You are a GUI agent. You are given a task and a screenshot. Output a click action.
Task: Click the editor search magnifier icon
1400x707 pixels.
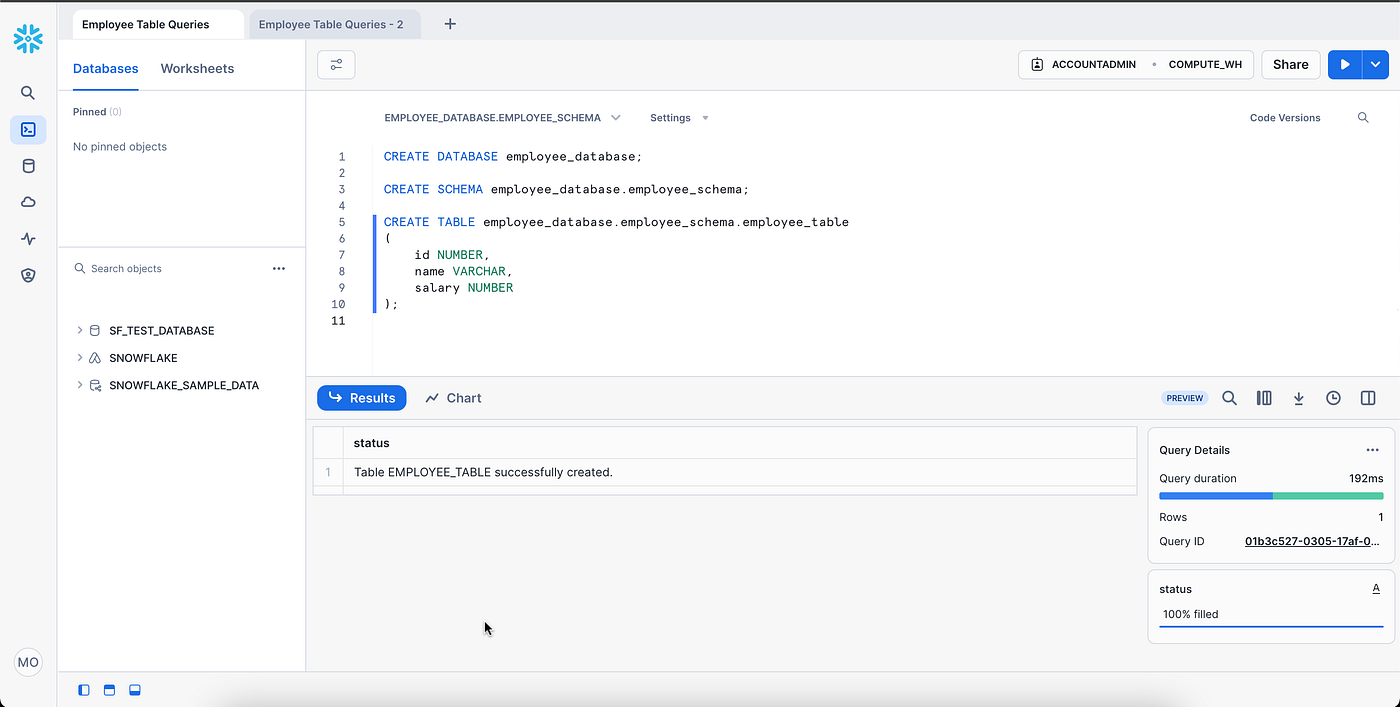pyautogui.click(x=1363, y=118)
